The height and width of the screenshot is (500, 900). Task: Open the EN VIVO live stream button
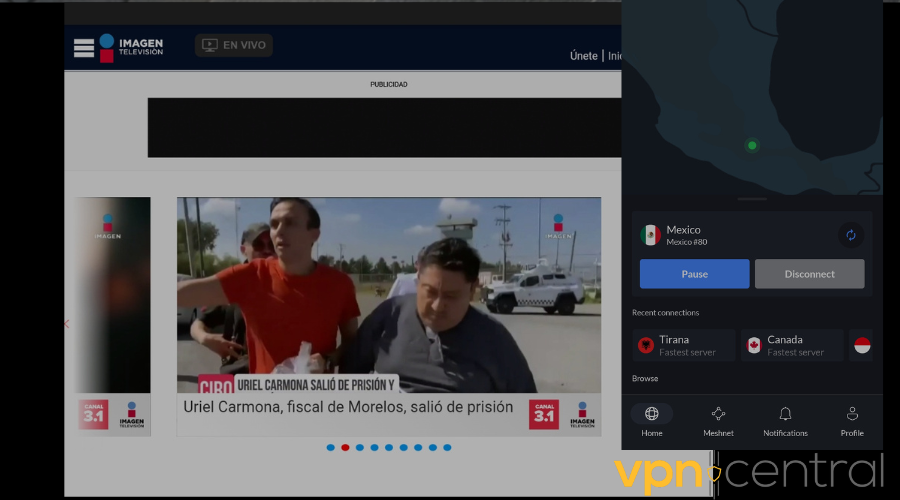pyautogui.click(x=234, y=45)
